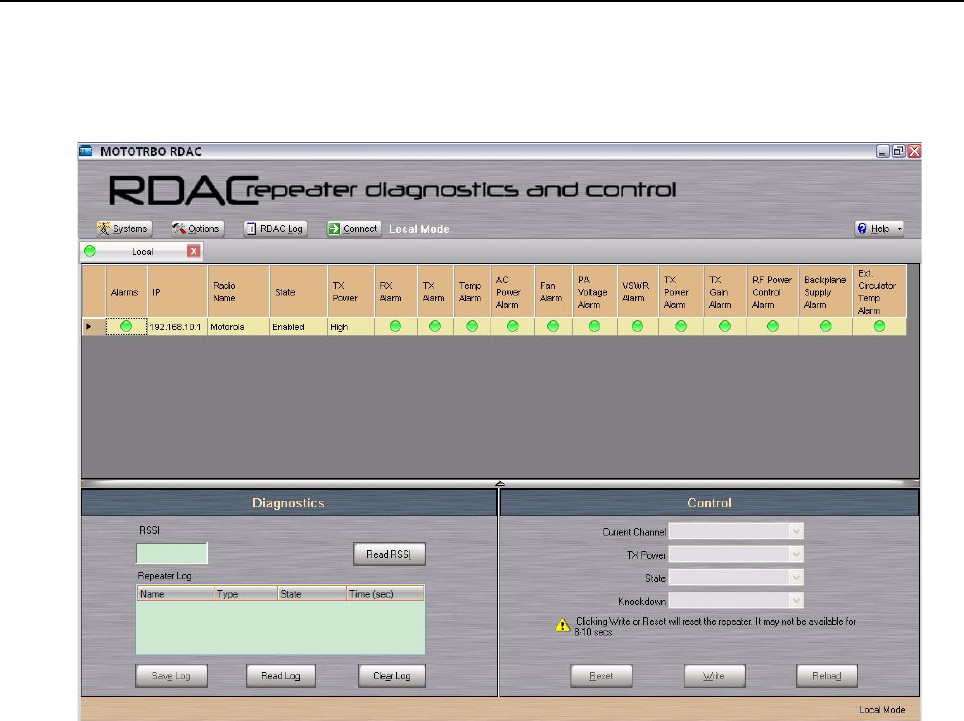Click the TX Gain Alarm green indicator
The image size is (964, 721).
(725, 326)
